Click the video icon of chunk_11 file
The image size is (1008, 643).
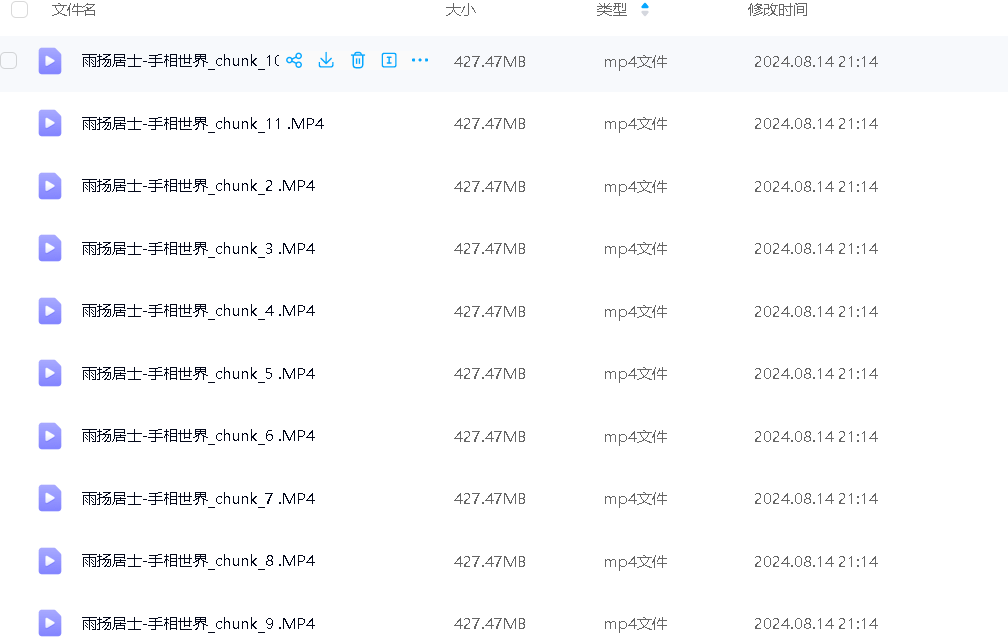pos(50,124)
